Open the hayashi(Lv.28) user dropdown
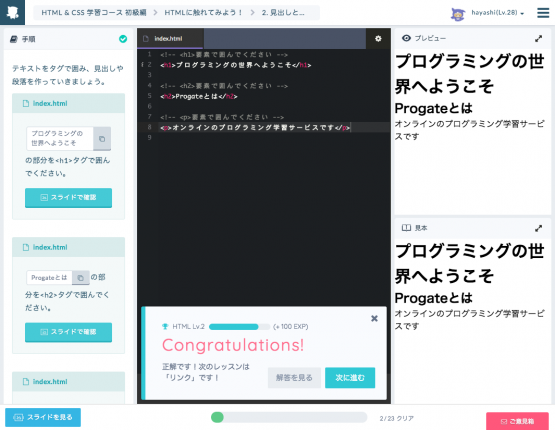 (497, 13)
